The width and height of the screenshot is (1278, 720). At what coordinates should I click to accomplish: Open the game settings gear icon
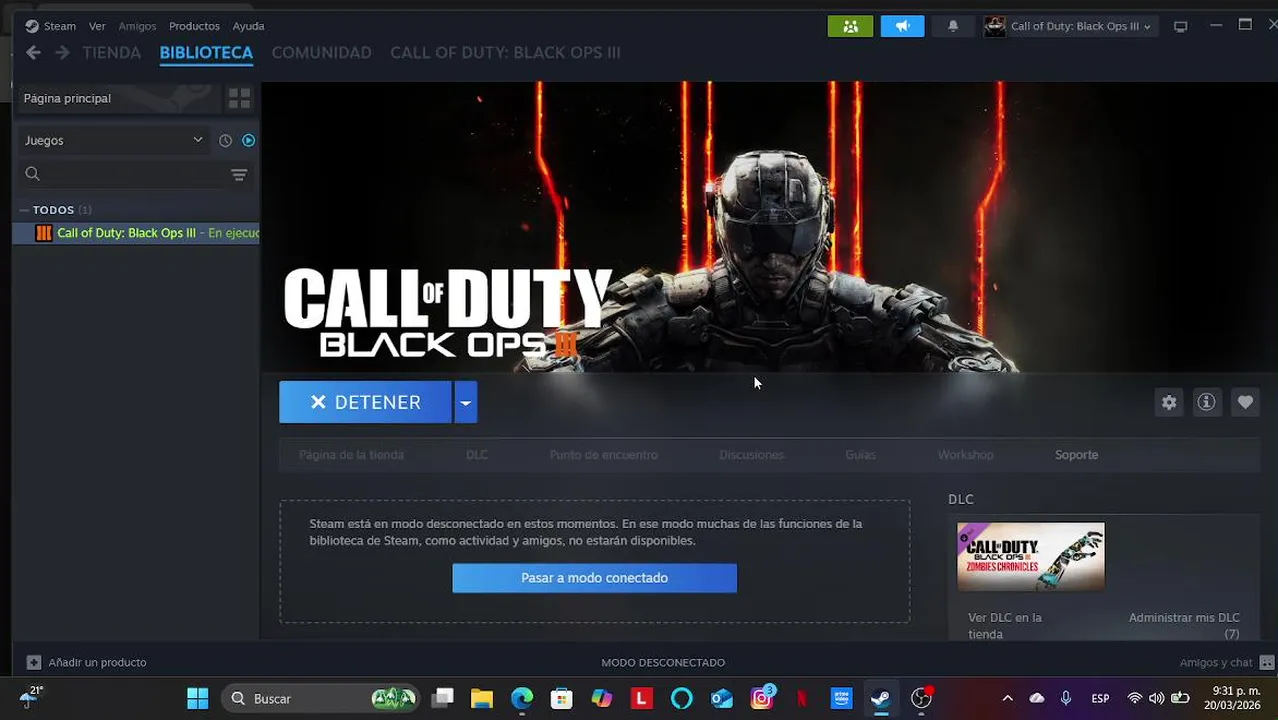[x=1169, y=402]
